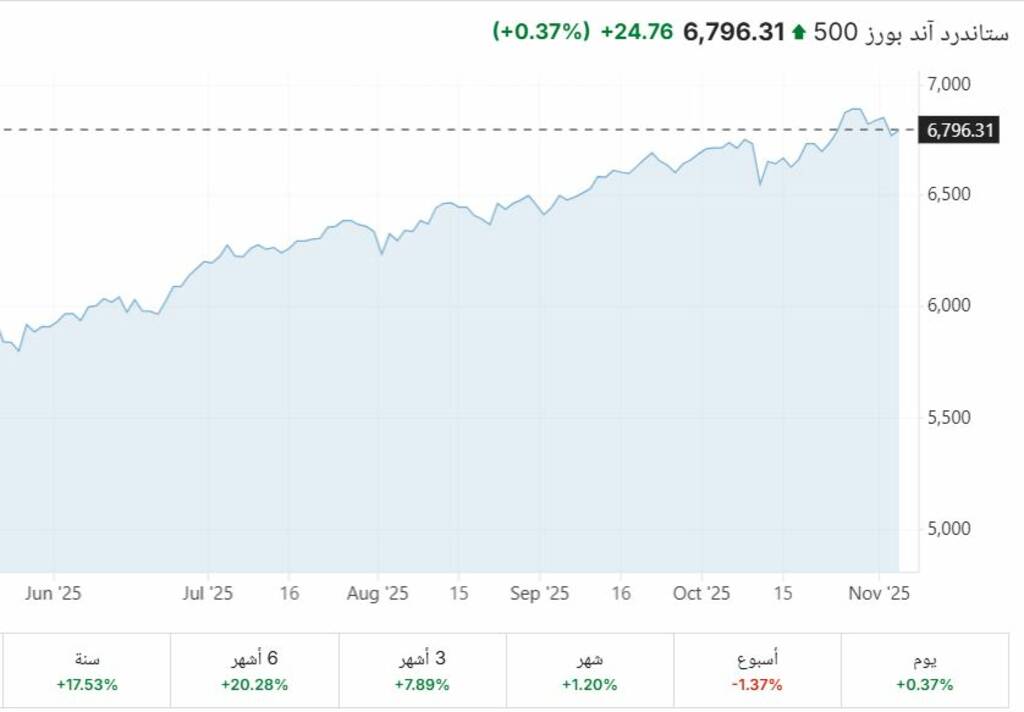Click the Oct '25 date label
The width and height of the screenshot is (1024, 712).
pos(701,593)
